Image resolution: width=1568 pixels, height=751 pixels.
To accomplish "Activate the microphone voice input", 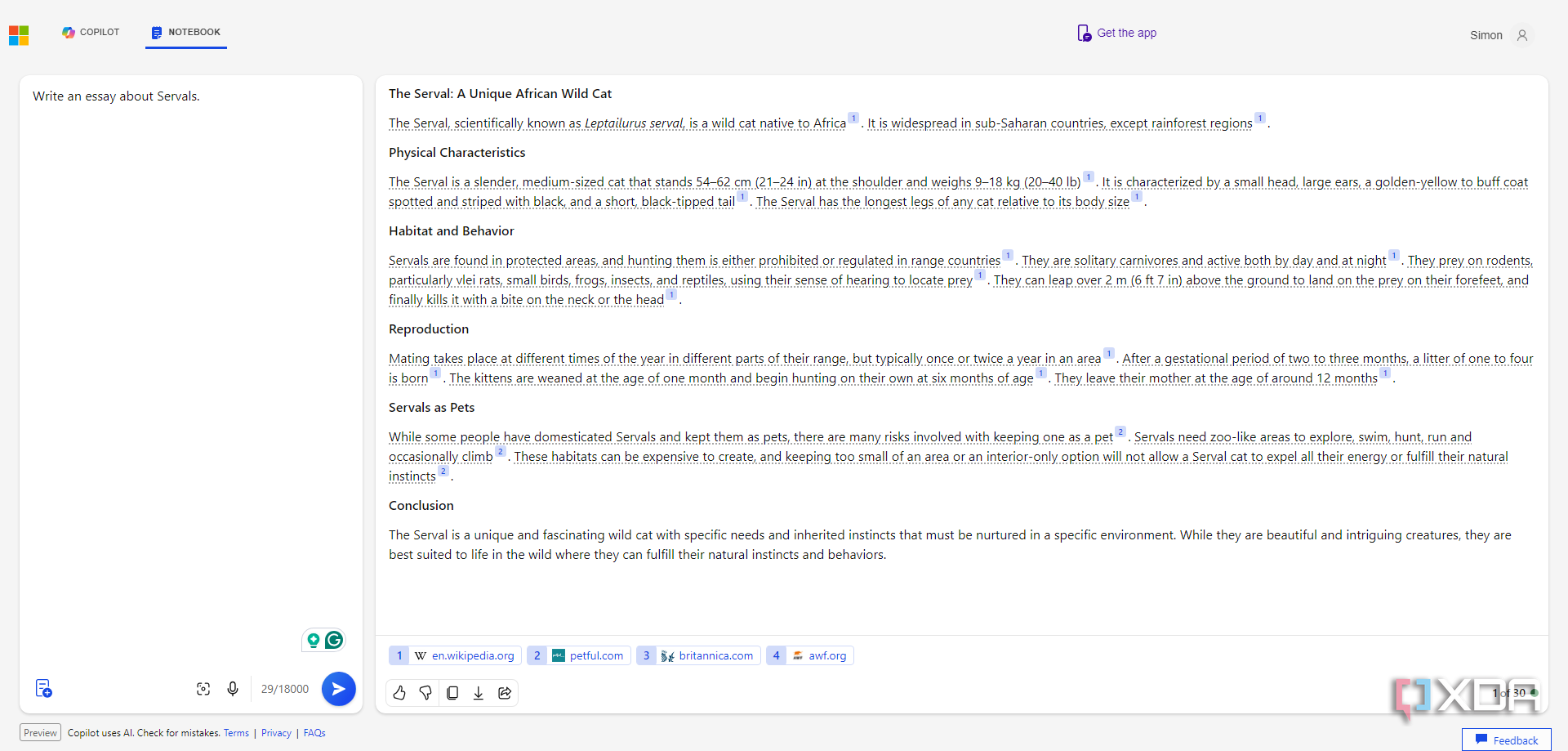I will (x=233, y=689).
